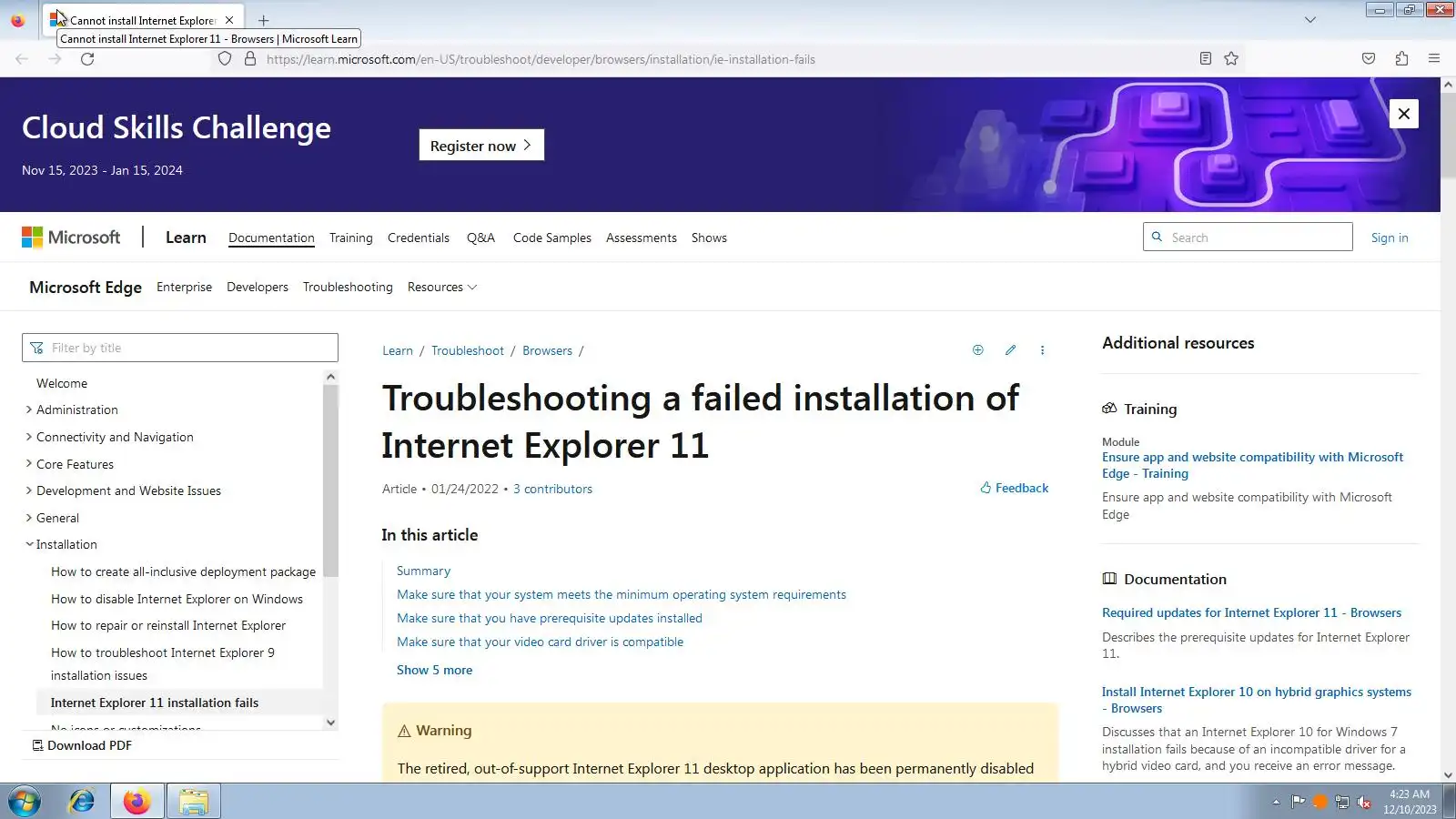Jump to Summary section link
1456x819 pixels.
click(423, 571)
